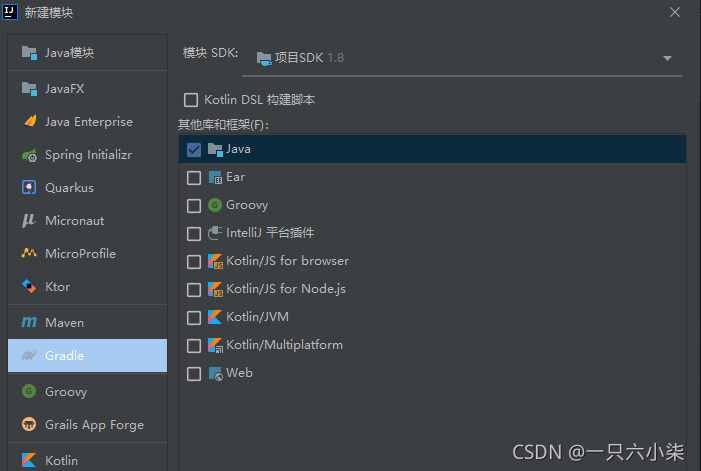
Task: Select the Java模块 icon in sidebar
Action: (29, 53)
